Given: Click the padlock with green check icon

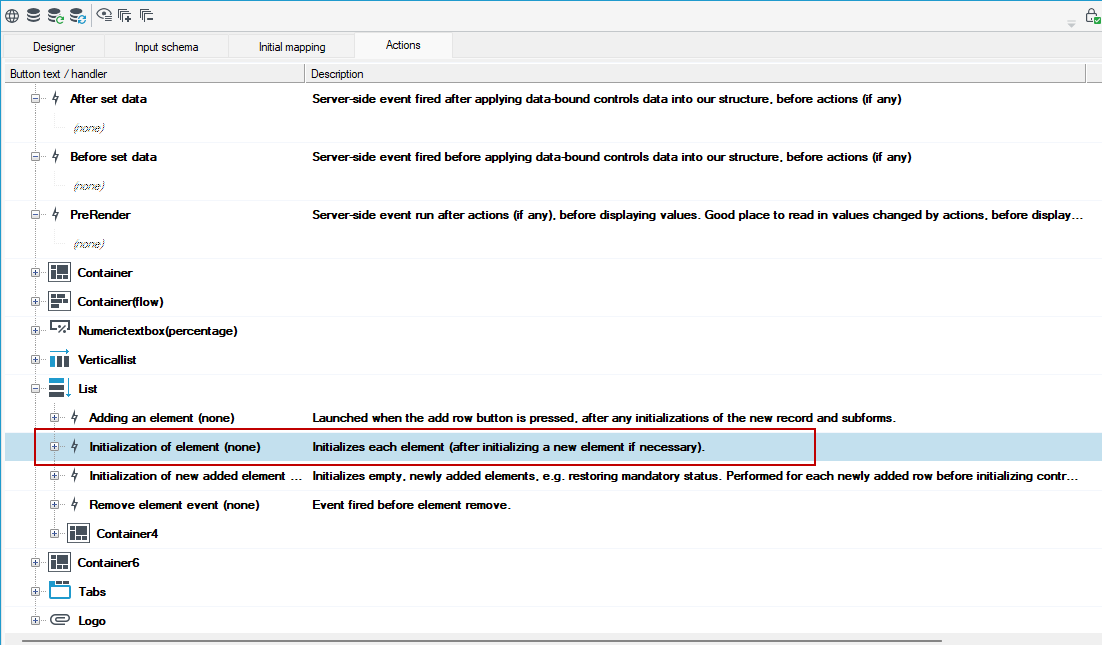Looking at the screenshot, I should point(1093,15).
